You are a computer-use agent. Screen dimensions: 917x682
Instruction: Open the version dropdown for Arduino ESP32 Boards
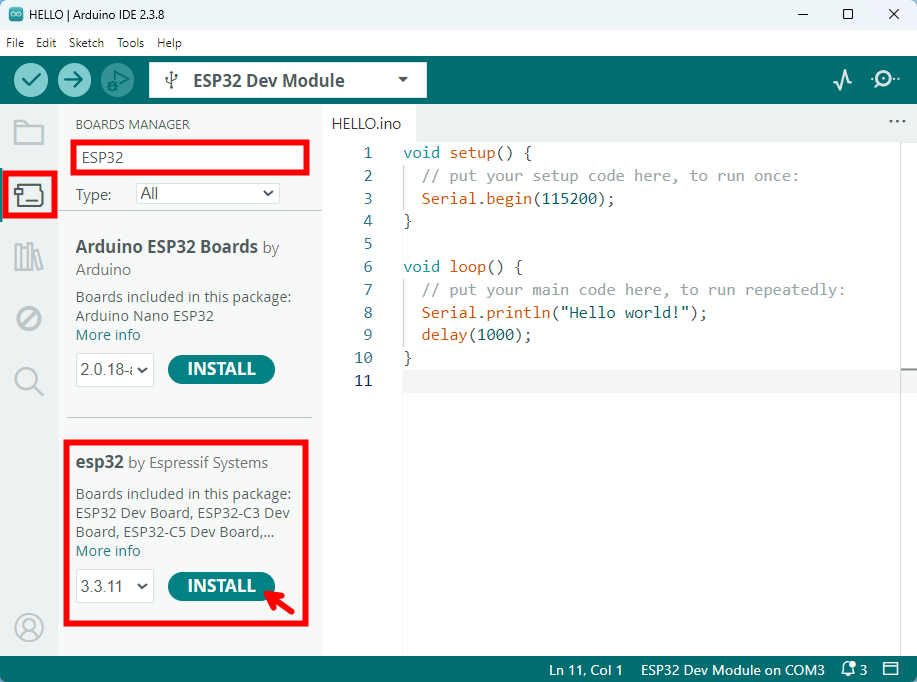115,370
